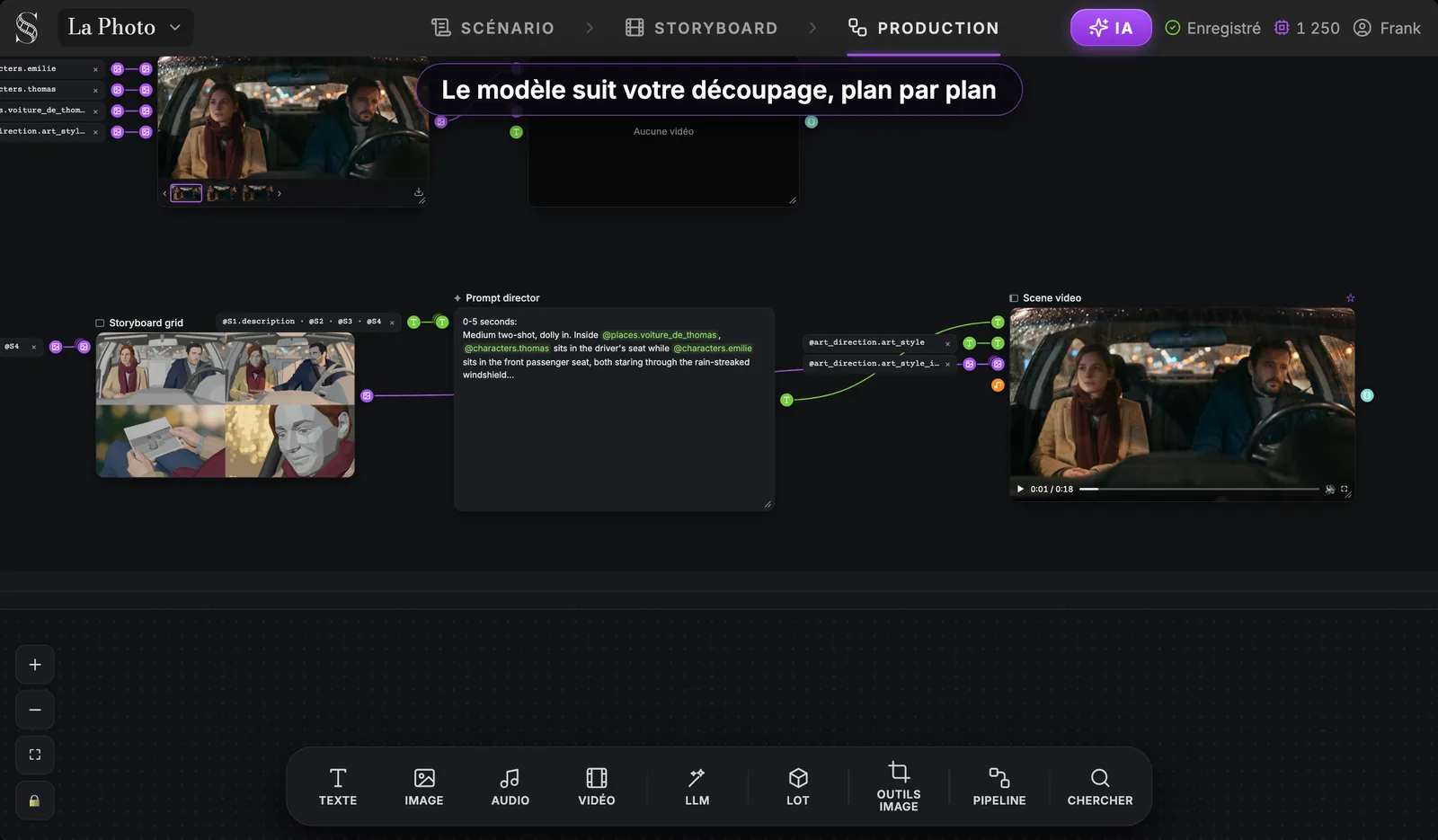Select second thumbnail in top image node

[221, 193]
